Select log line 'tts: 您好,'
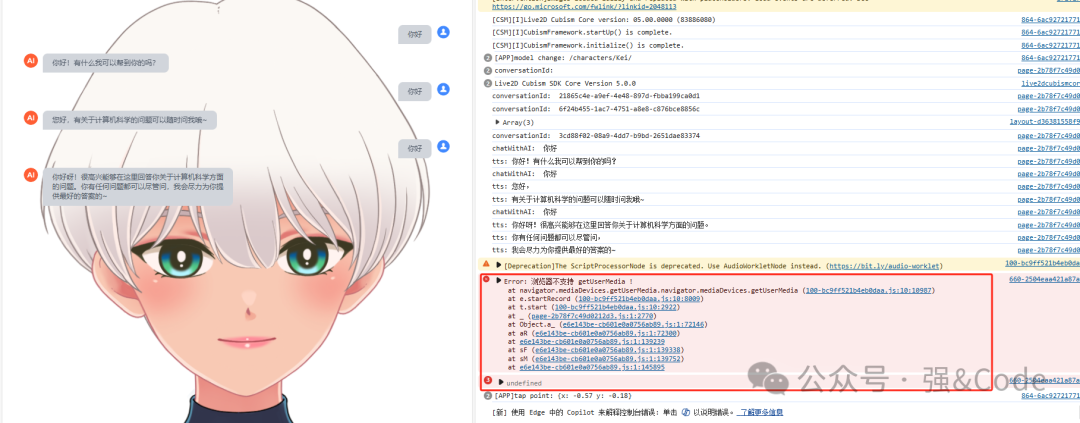The width and height of the screenshot is (1080, 423). click(x=511, y=187)
